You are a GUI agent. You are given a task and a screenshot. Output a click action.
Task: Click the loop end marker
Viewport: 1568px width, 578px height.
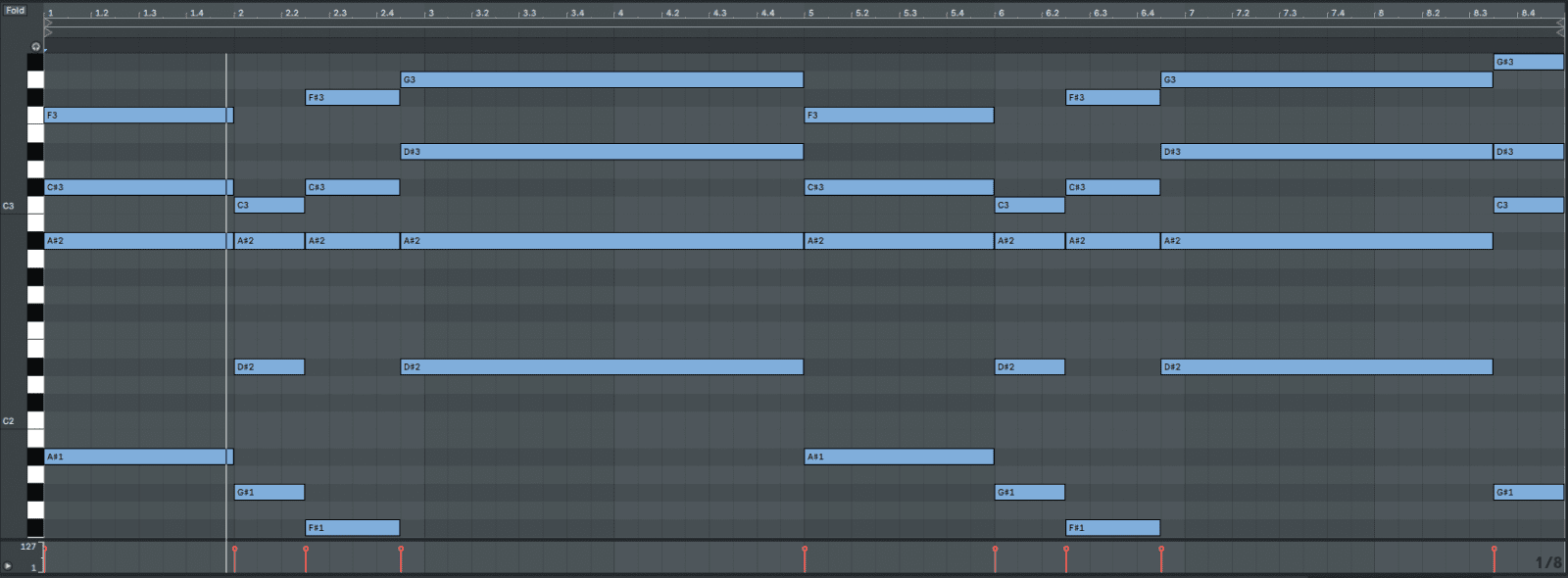tap(1560, 23)
